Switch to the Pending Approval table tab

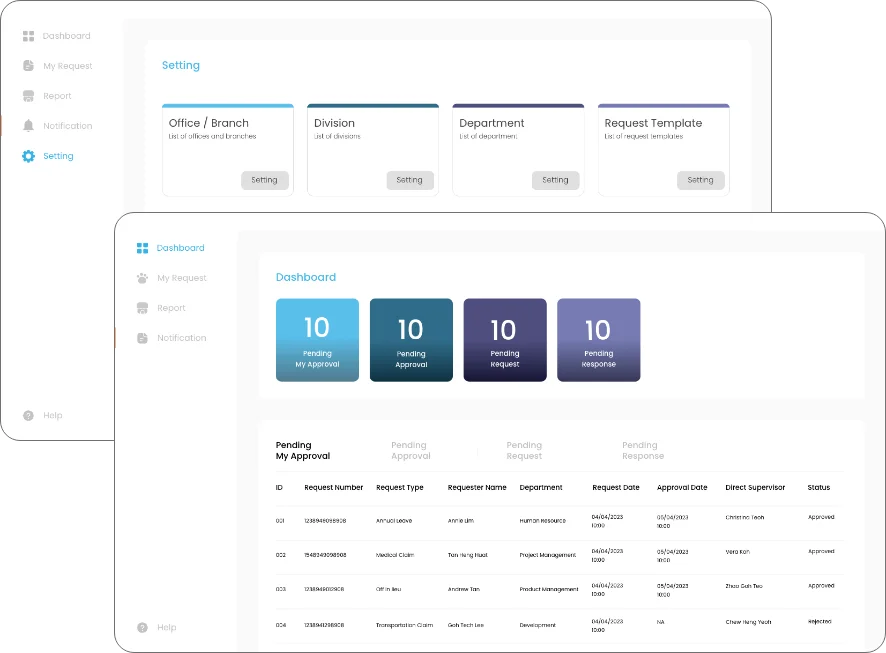[x=410, y=451]
